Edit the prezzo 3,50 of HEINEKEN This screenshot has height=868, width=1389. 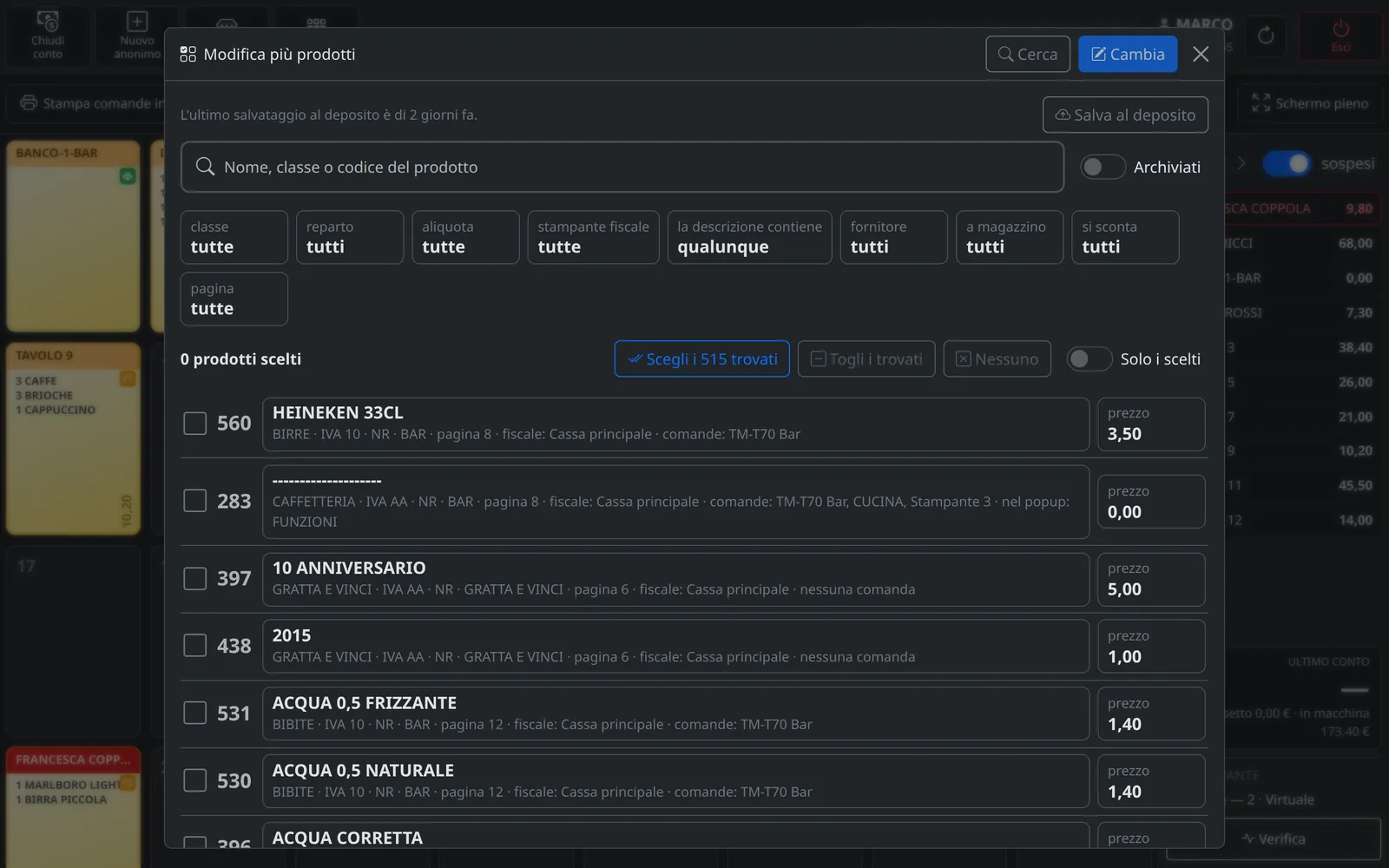1151,424
